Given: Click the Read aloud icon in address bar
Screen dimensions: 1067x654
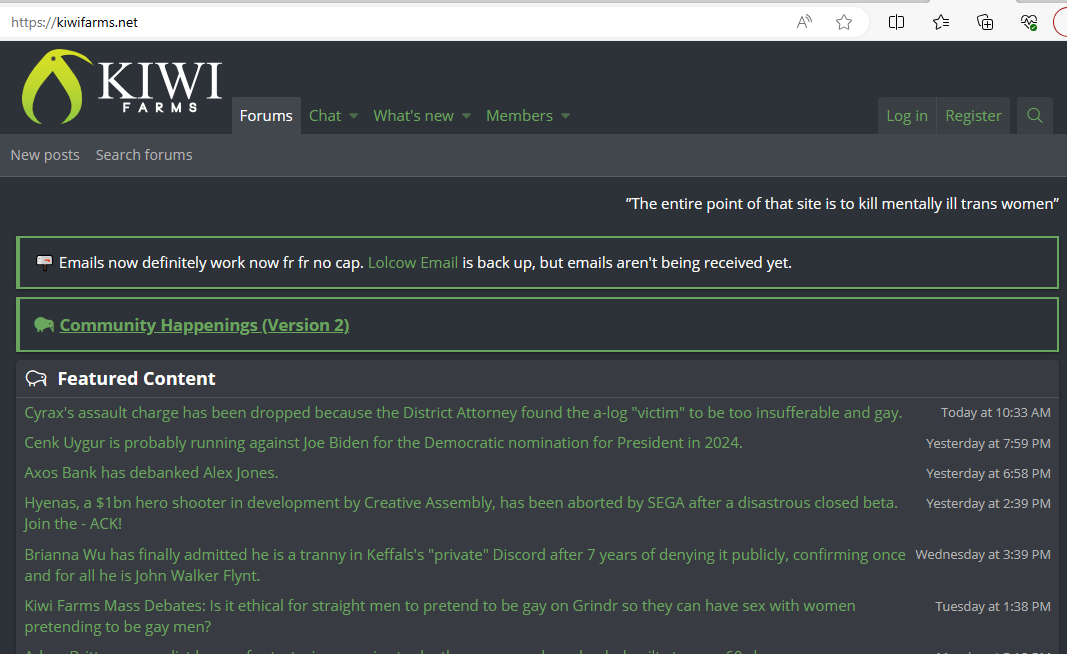Looking at the screenshot, I should pyautogui.click(x=804, y=22).
